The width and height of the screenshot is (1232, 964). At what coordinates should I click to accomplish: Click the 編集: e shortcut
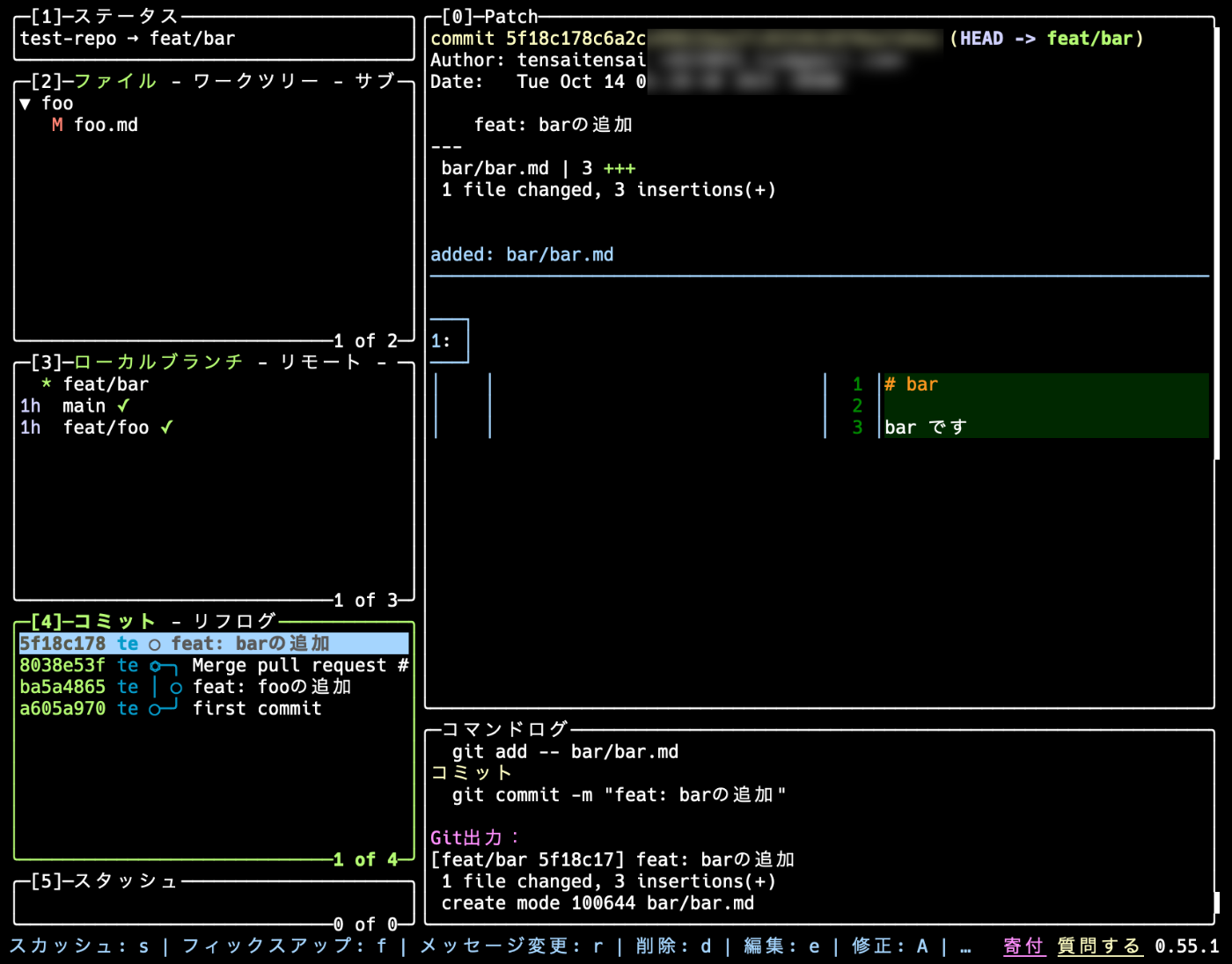[x=781, y=946]
